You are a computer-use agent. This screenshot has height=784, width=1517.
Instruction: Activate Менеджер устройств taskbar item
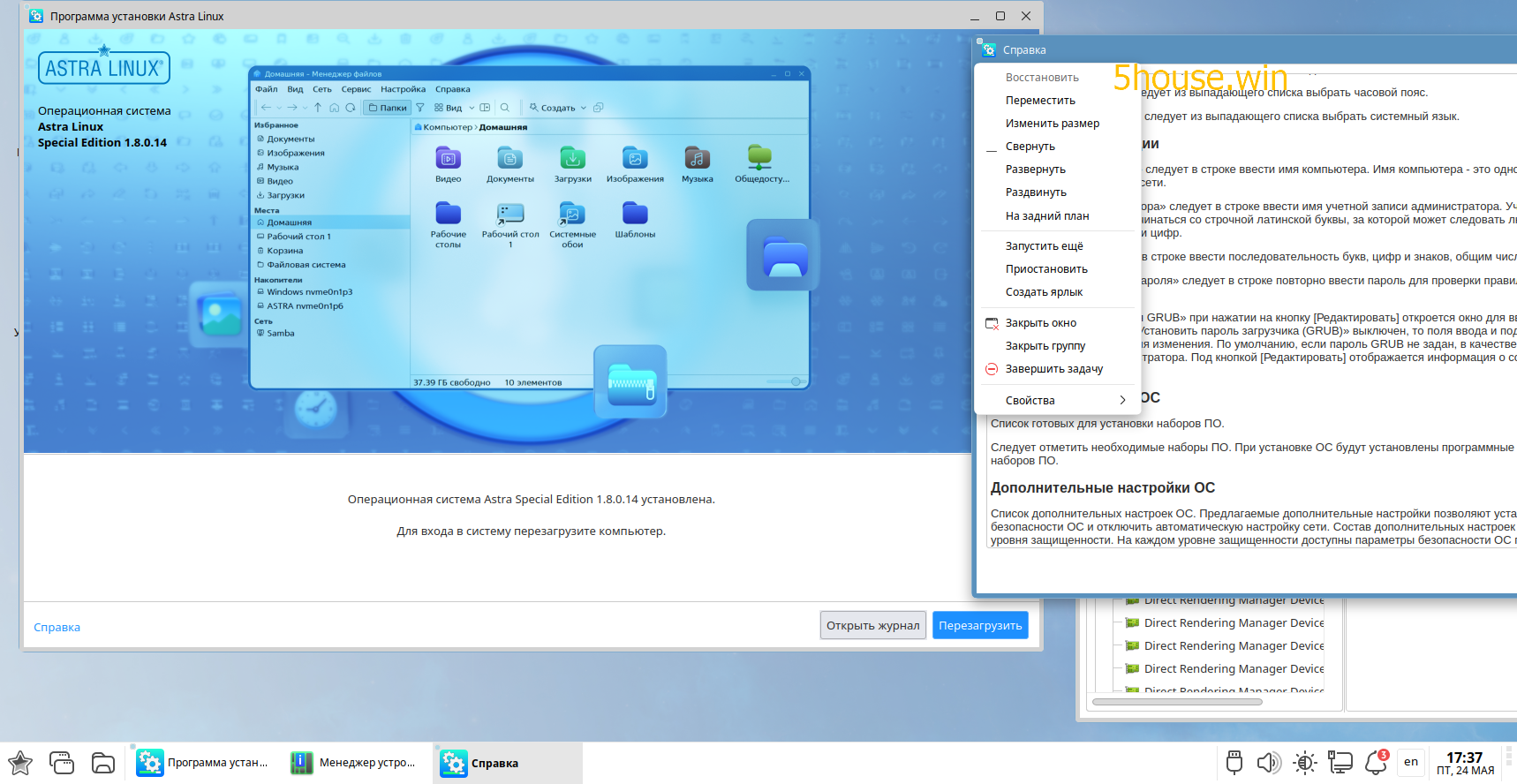click(354, 763)
